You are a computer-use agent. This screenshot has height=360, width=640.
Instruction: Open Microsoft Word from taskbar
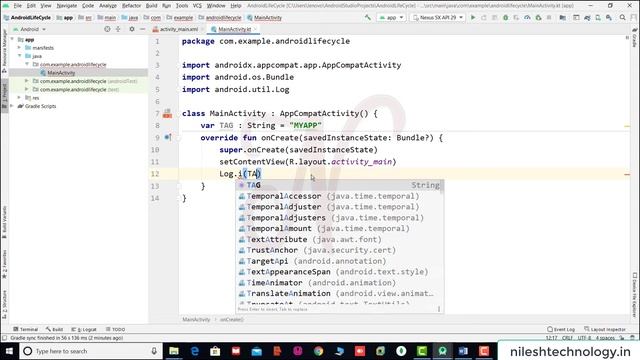coord(463,351)
